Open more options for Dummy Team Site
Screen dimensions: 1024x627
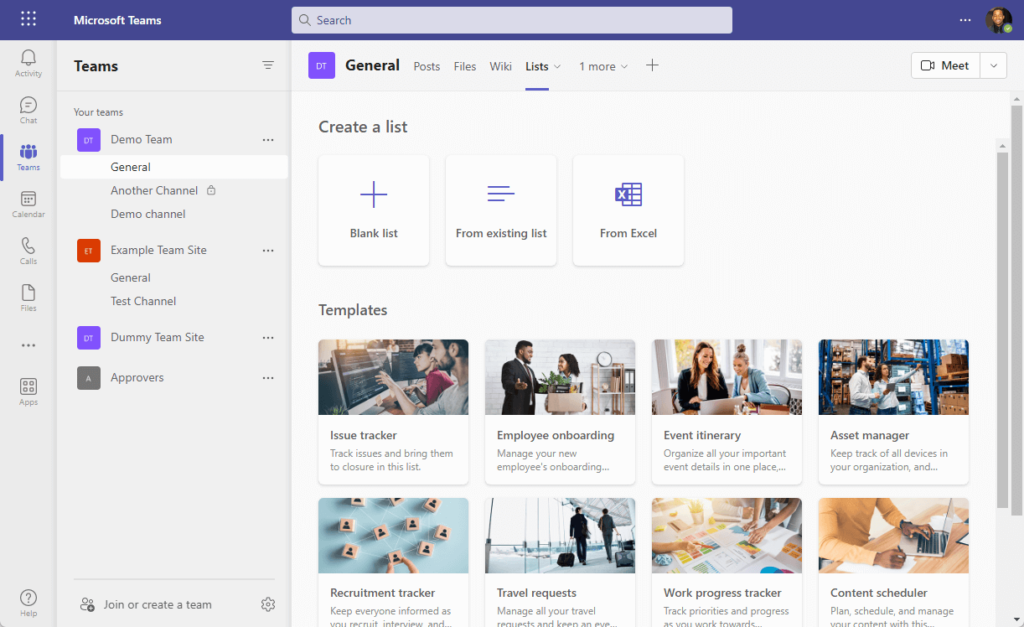click(x=268, y=338)
